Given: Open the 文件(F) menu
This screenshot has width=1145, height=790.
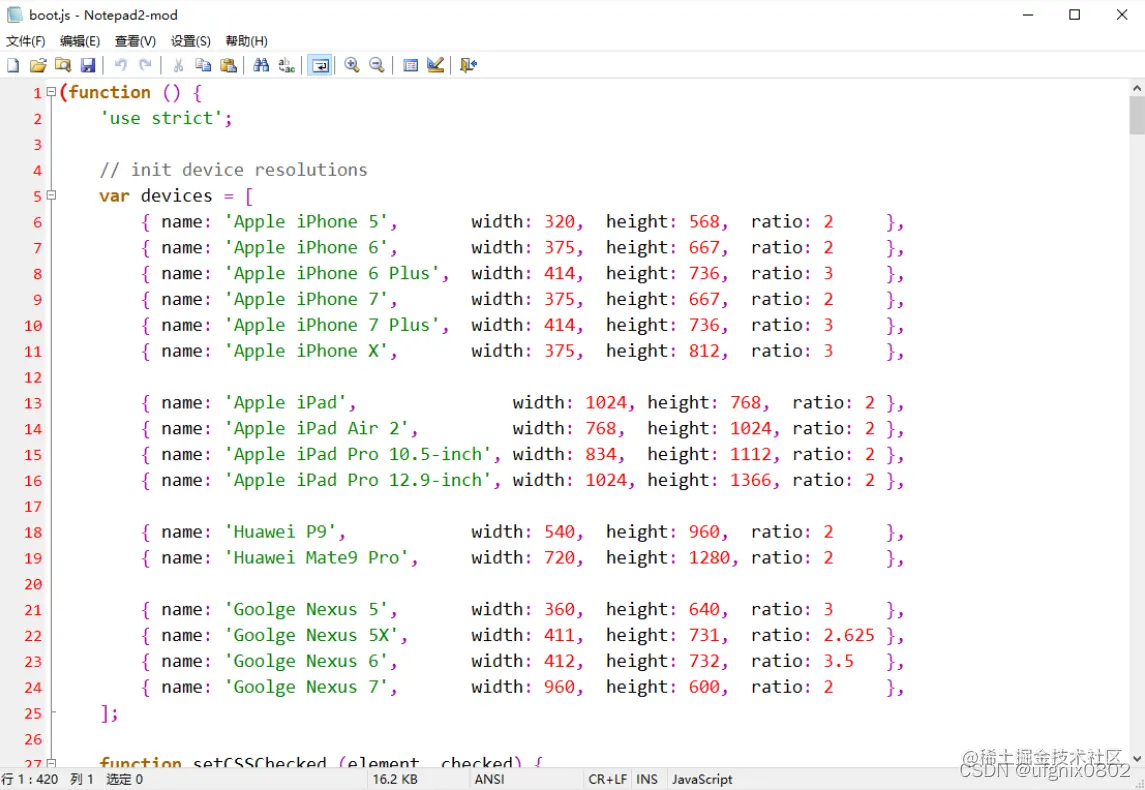Looking at the screenshot, I should pos(26,41).
